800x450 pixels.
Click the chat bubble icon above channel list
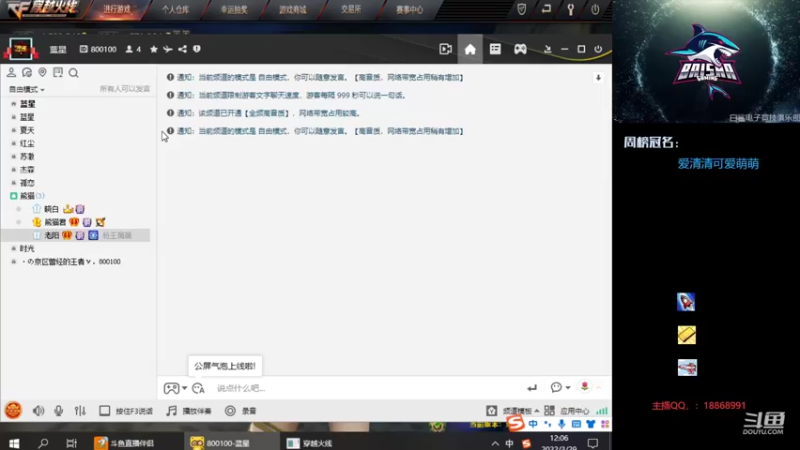coord(27,72)
